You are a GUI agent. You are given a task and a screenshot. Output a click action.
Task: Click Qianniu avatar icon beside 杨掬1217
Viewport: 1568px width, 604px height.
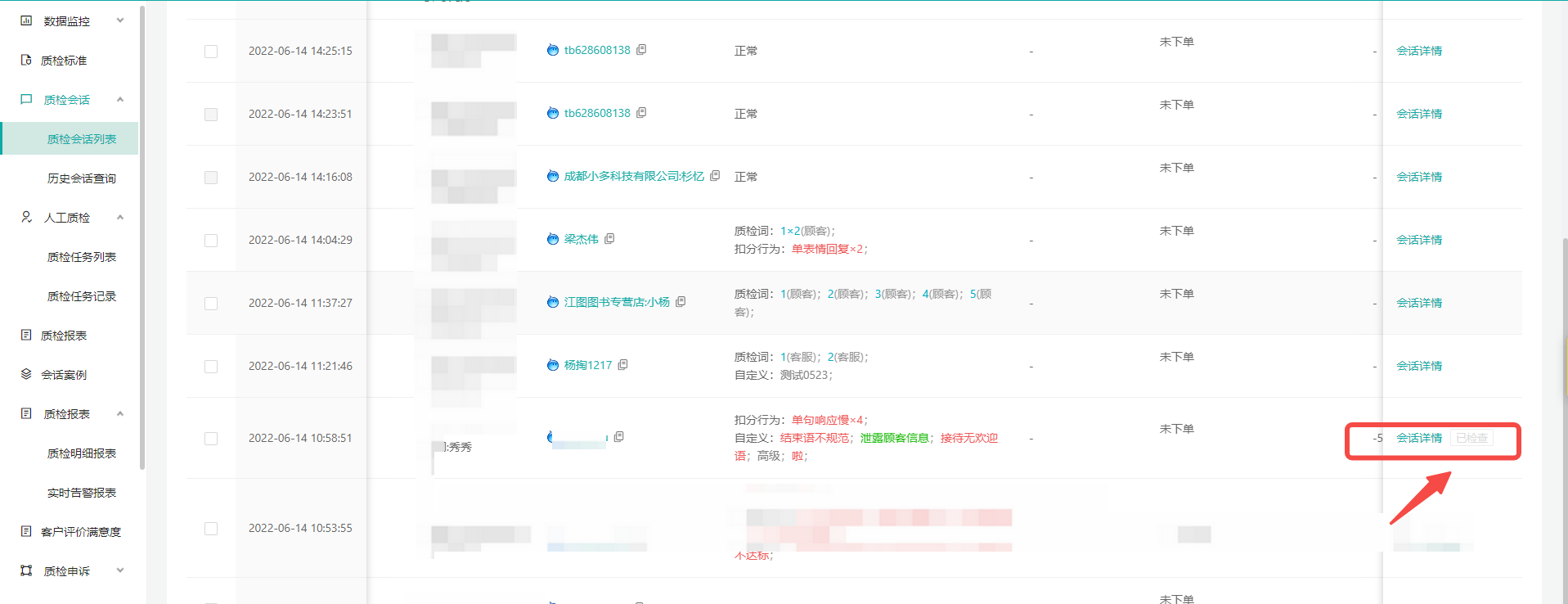(553, 365)
